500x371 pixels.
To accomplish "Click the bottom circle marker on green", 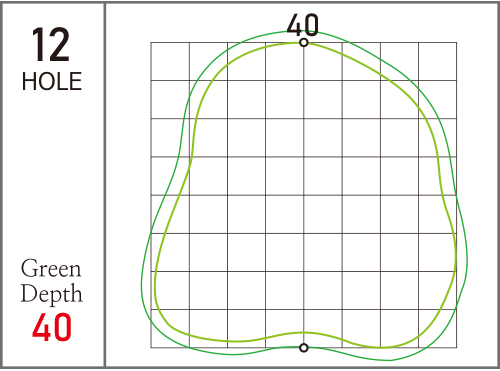I will tap(304, 348).
